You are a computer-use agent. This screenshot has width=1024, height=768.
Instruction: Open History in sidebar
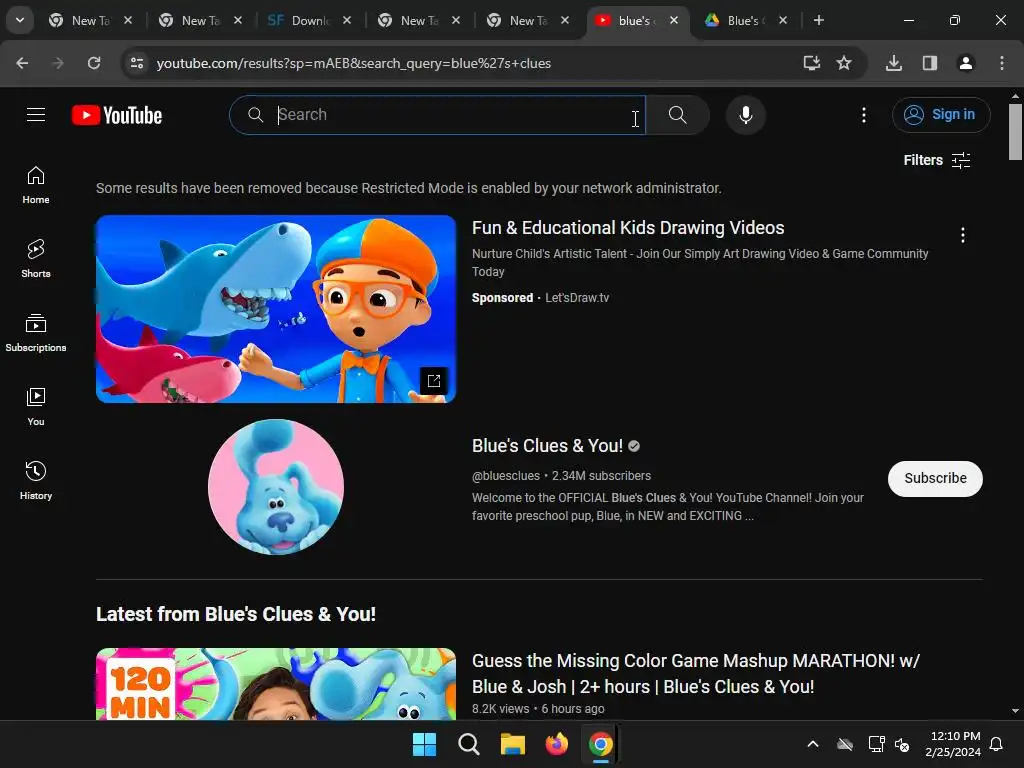[x=36, y=481]
